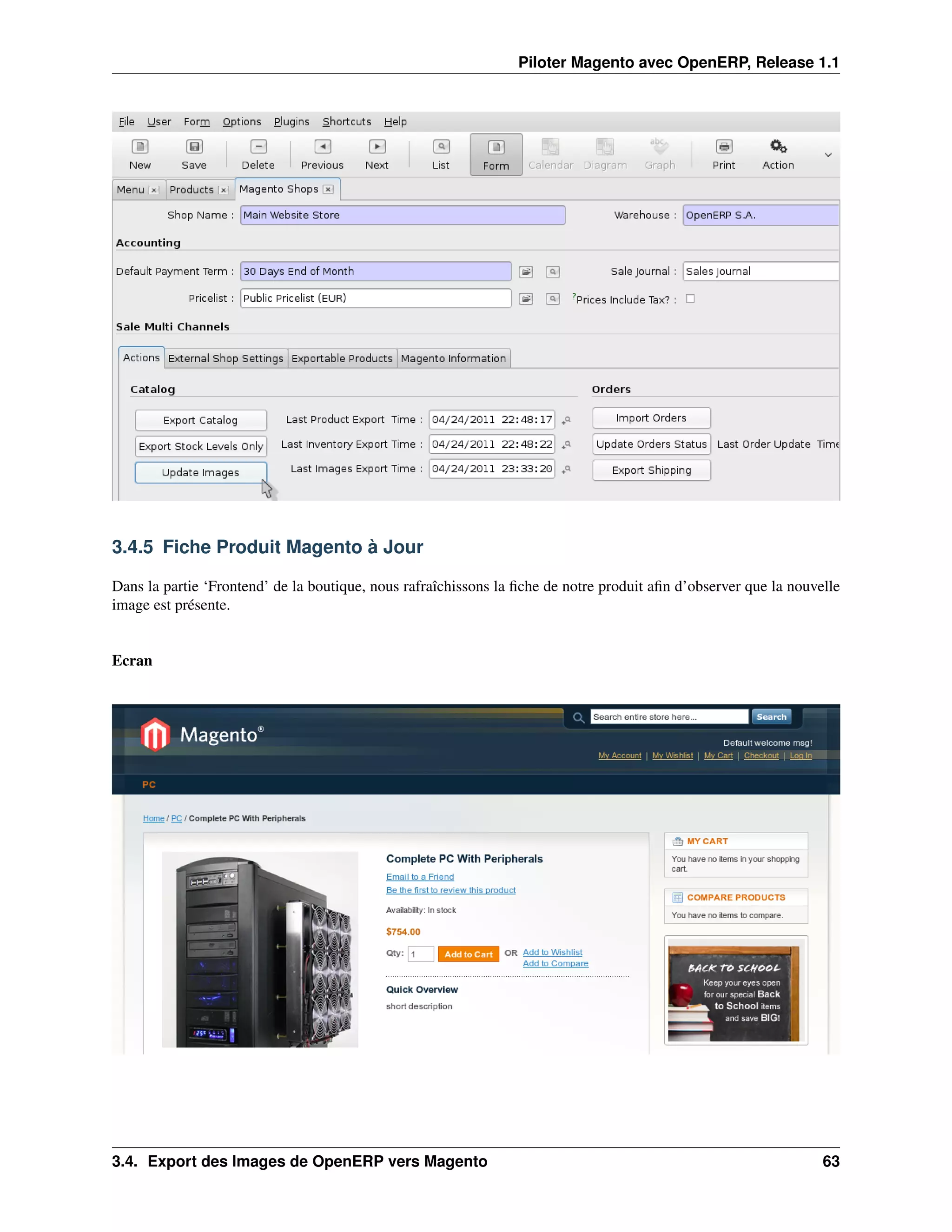Open My Wishlist link
952x1232 pixels.
coord(673,756)
